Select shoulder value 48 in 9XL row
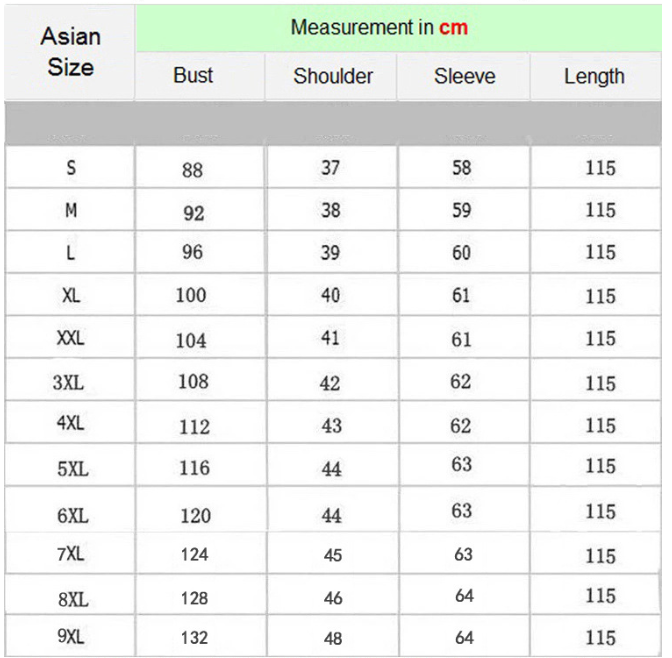 [x=332, y=638]
